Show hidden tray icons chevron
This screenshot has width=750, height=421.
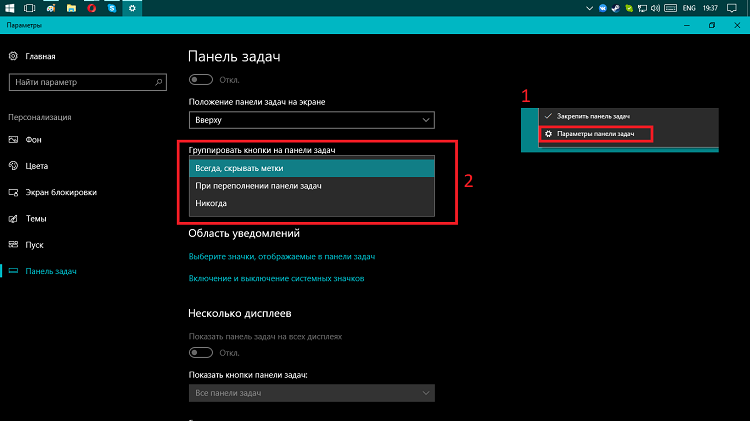point(589,8)
